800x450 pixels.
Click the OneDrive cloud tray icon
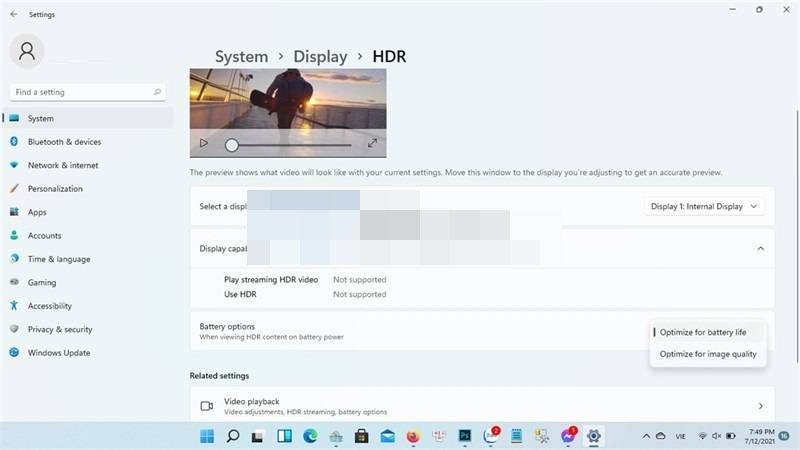pyautogui.click(x=661, y=436)
